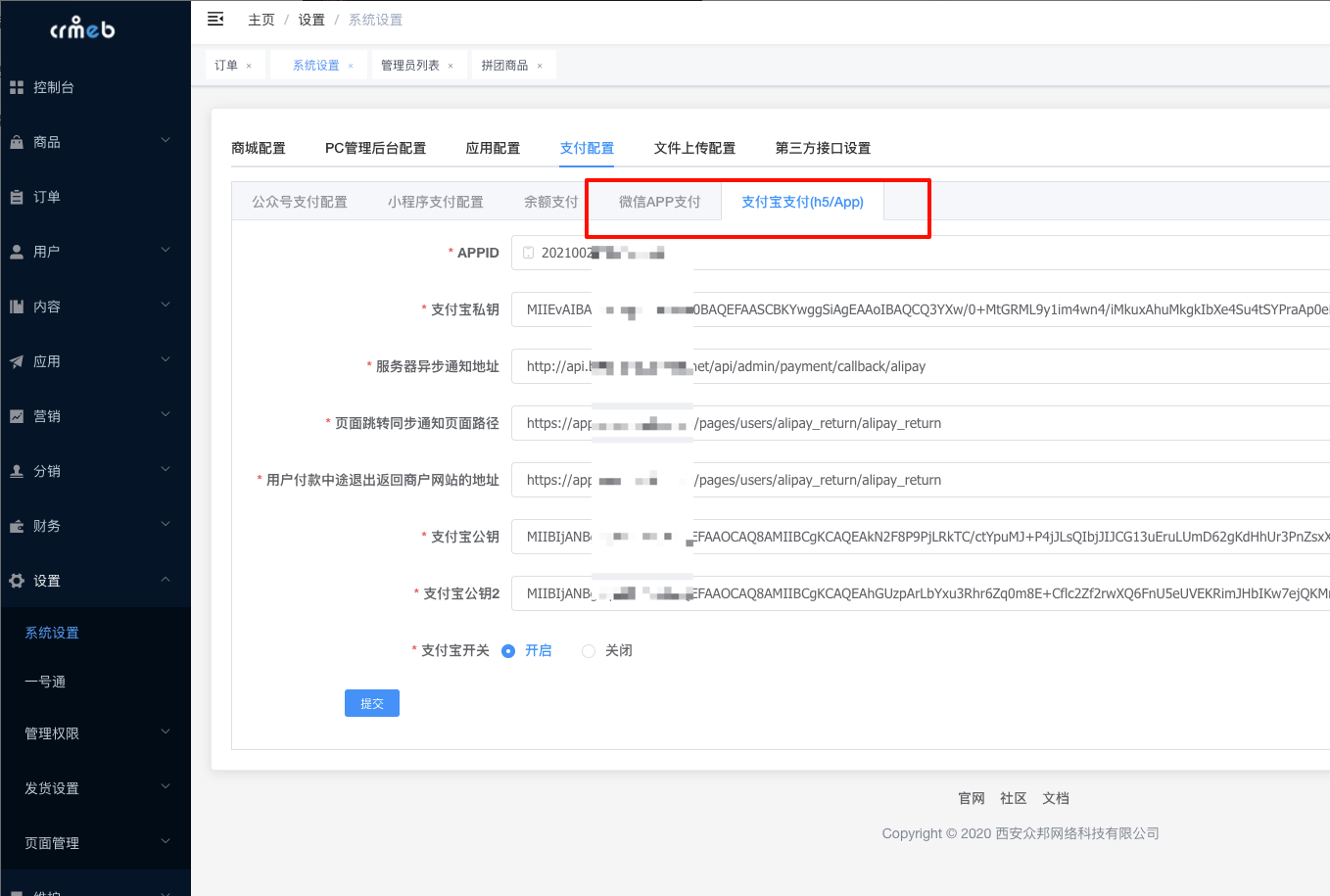Click the 提交 submit button
This screenshot has height=896, width=1330.
[x=372, y=703]
